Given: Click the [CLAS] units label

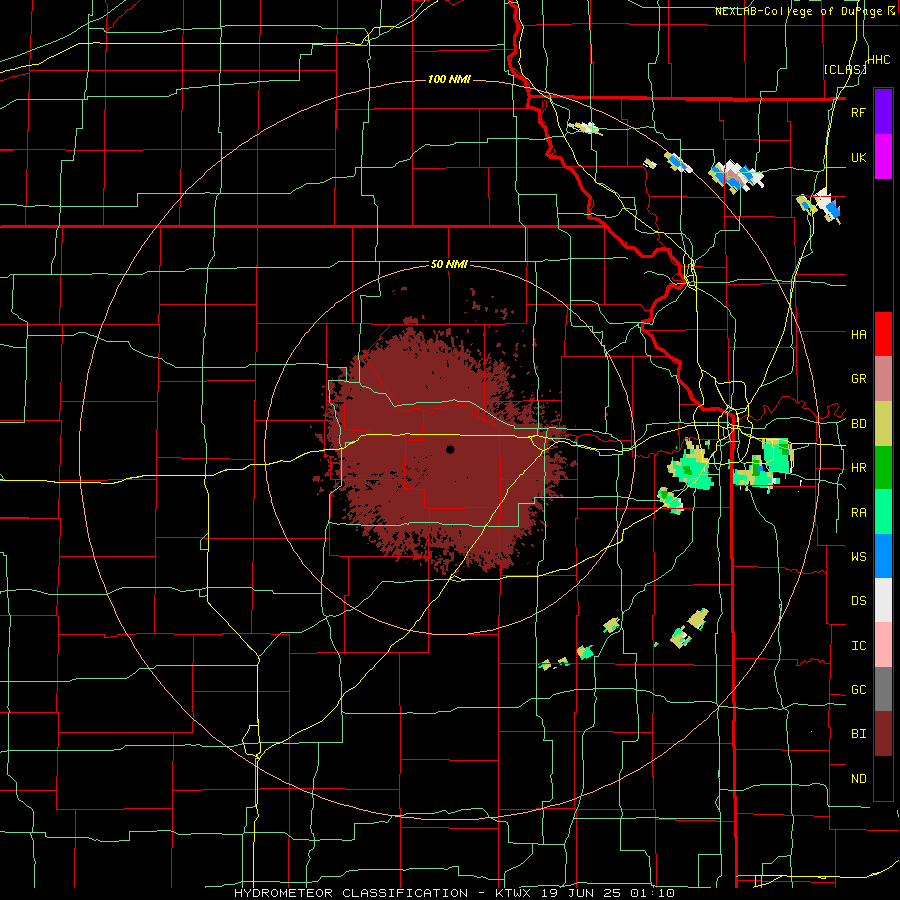Looking at the screenshot, I should (x=845, y=69).
